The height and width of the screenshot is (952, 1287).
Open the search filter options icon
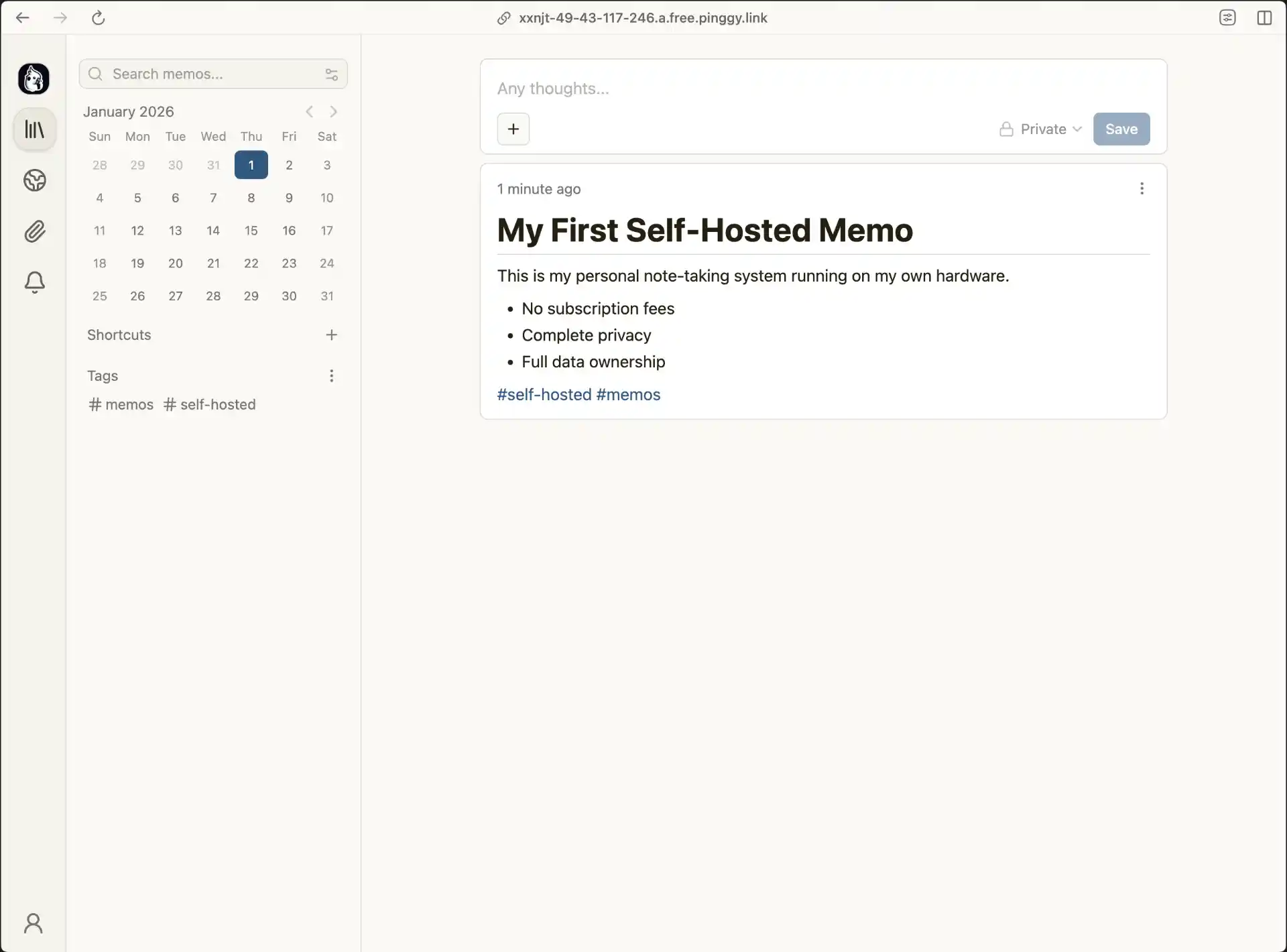[331, 74]
